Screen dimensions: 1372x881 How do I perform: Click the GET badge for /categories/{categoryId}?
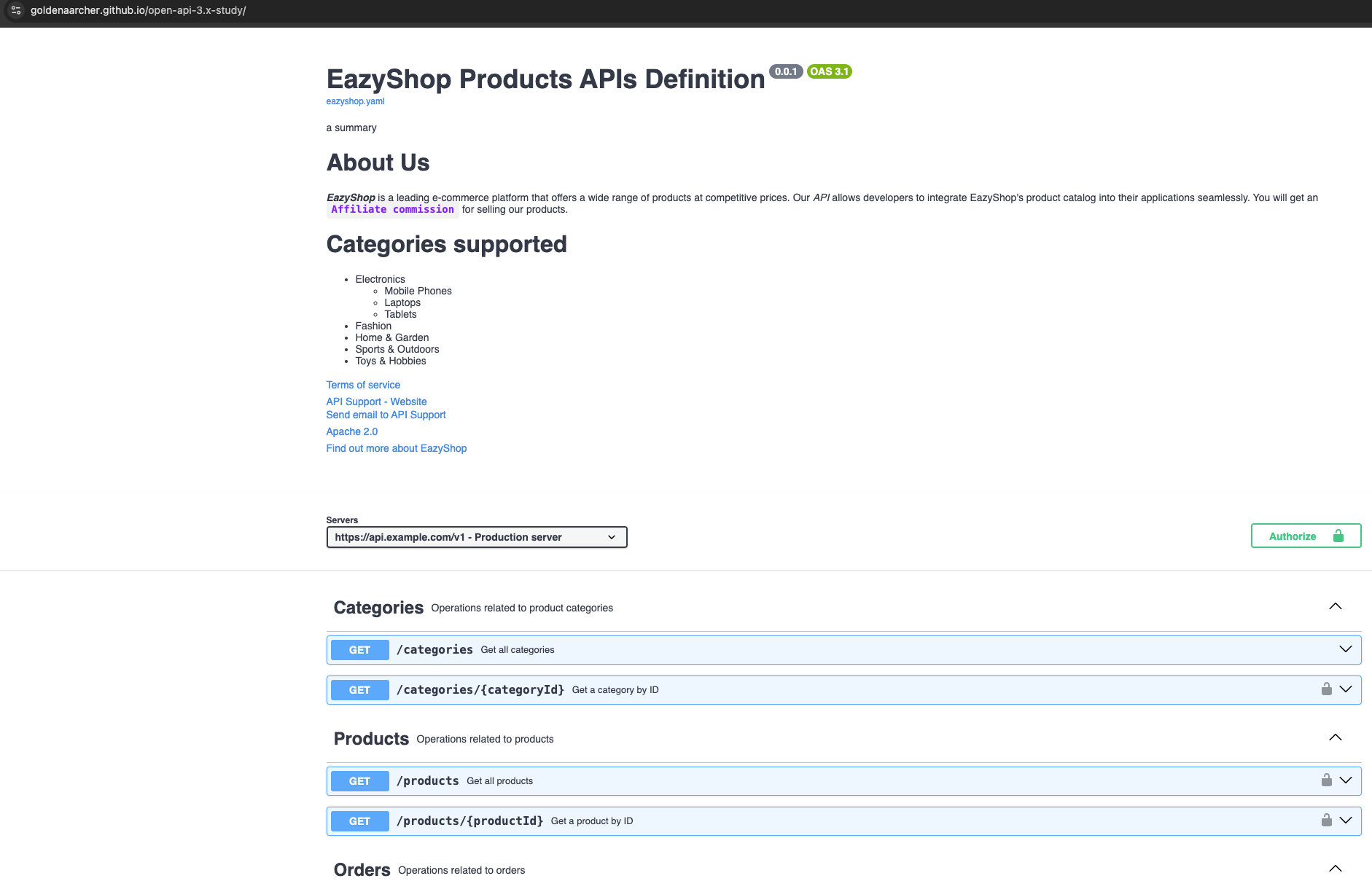pyautogui.click(x=359, y=690)
